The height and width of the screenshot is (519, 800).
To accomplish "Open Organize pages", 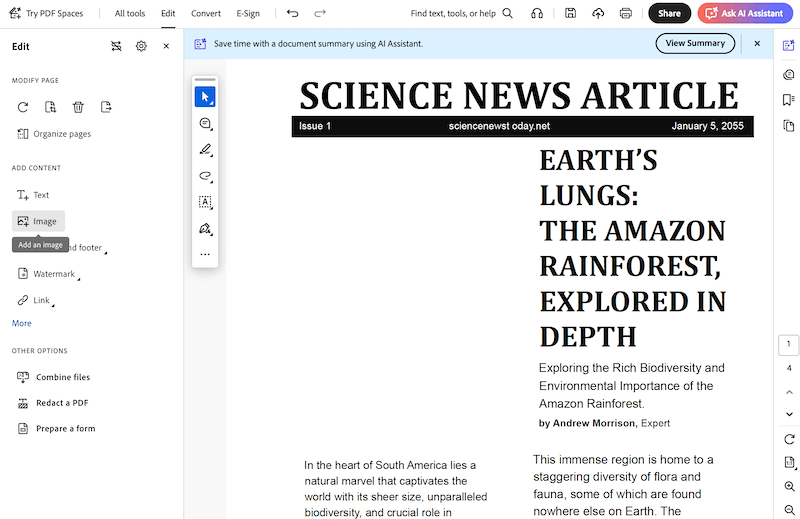I will coord(54,134).
